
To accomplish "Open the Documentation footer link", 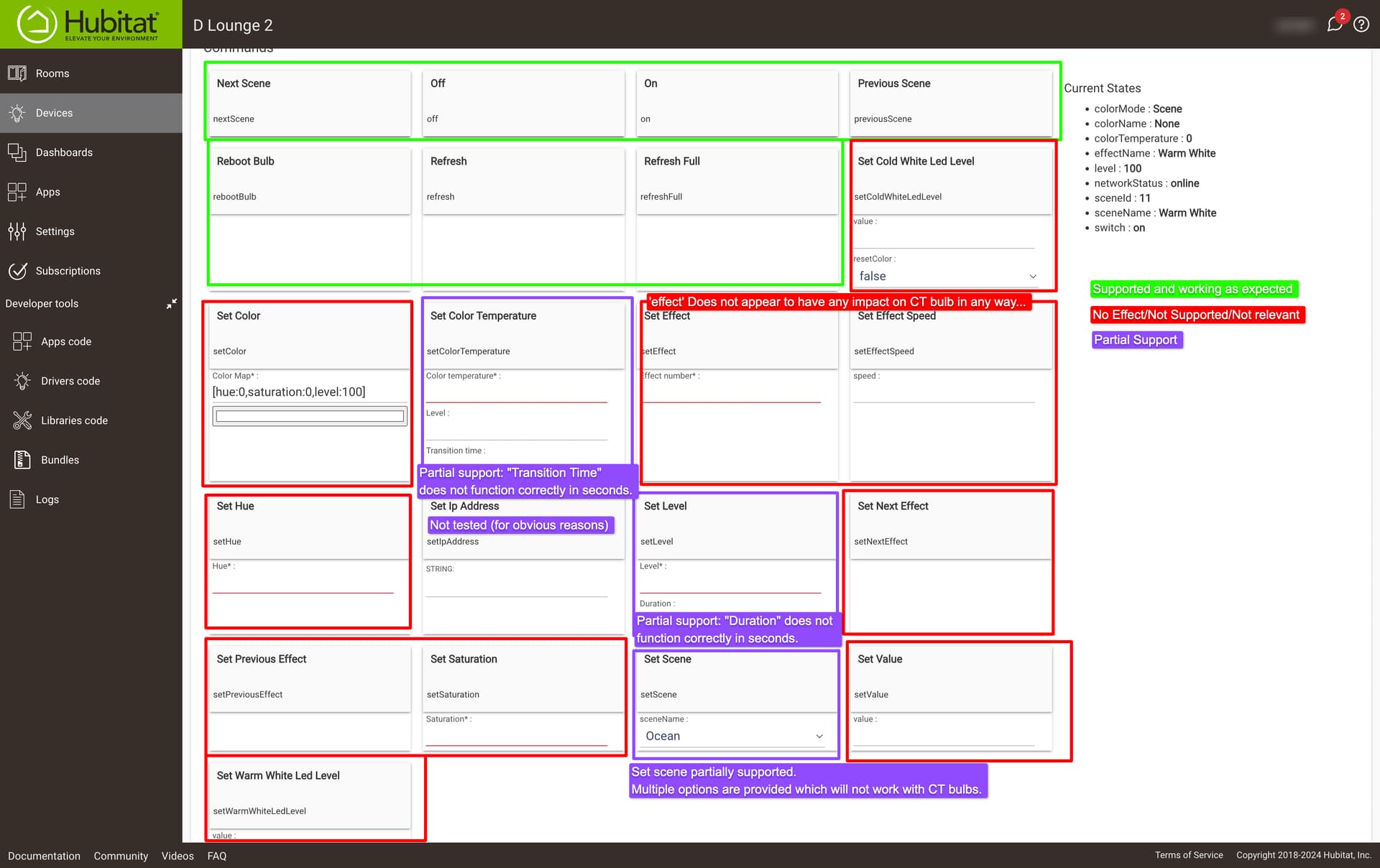I will pyautogui.click(x=44, y=856).
